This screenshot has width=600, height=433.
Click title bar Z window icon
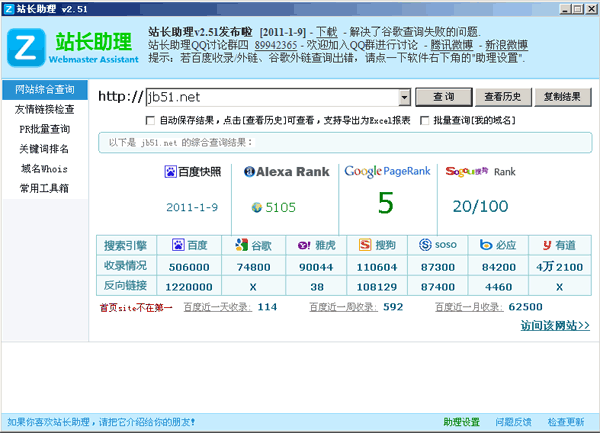(x=8, y=9)
